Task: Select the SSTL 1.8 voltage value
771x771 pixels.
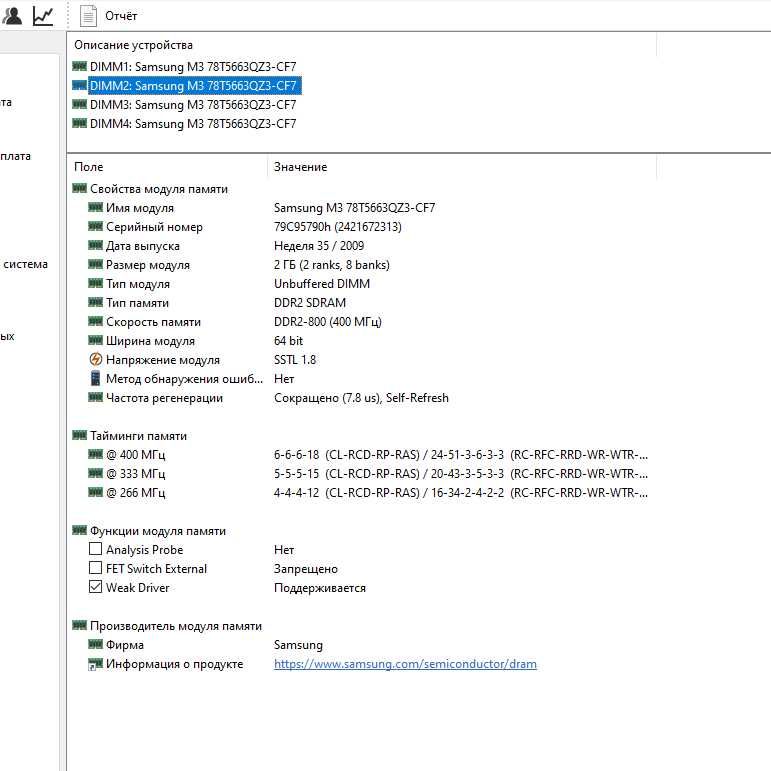Action: point(295,360)
